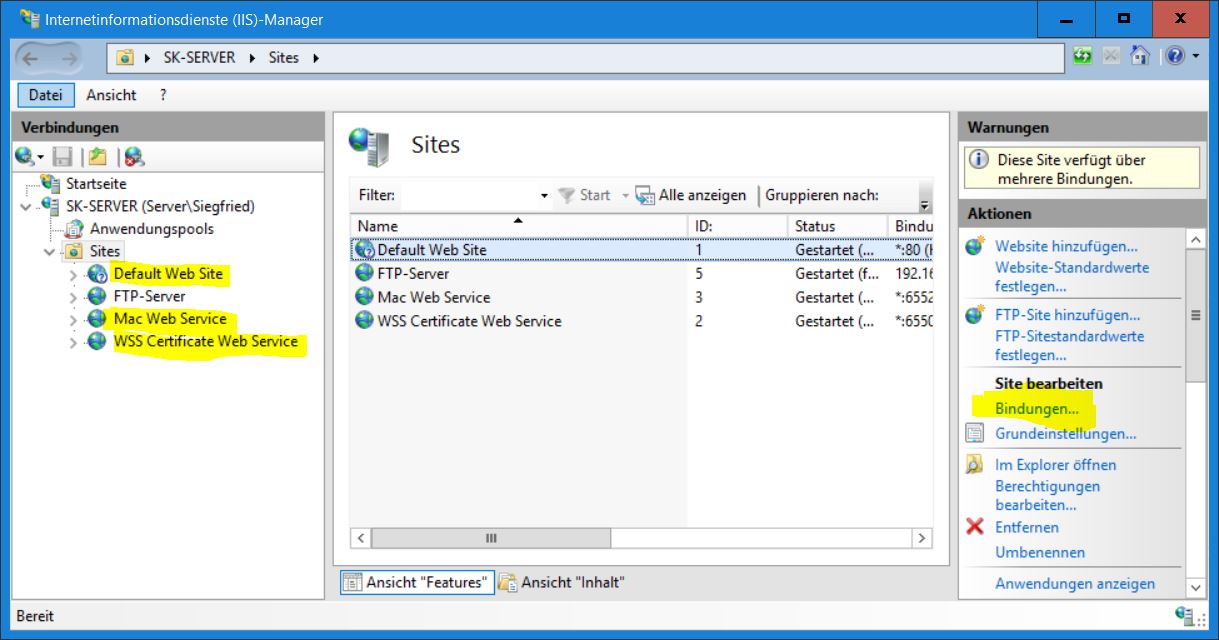1219x640 pixels.
Task: Open the Ansicht menu
Action: click(111, 94)
